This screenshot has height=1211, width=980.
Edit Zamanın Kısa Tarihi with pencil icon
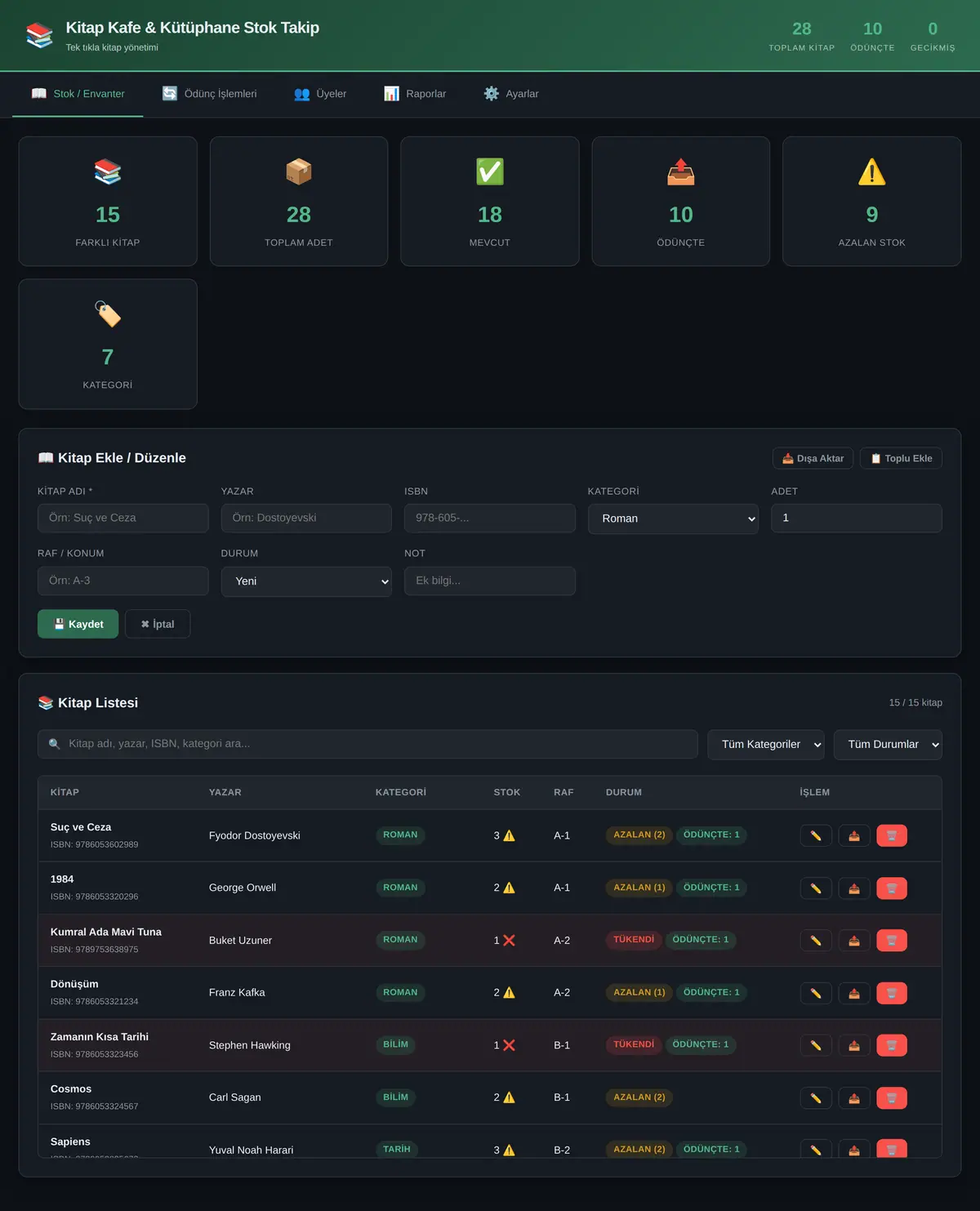pos(816,1045)
